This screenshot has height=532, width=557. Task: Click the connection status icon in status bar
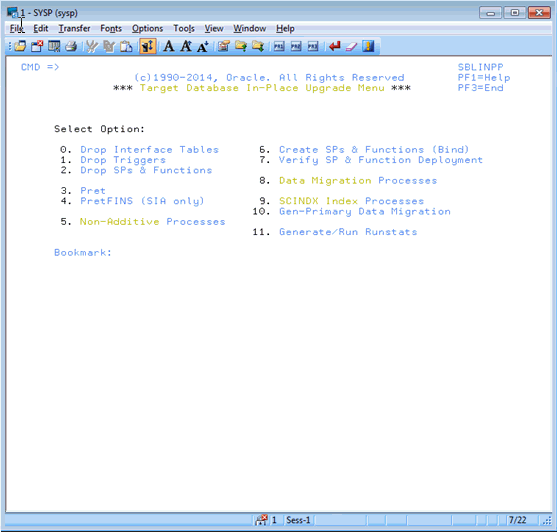[261, 520]
